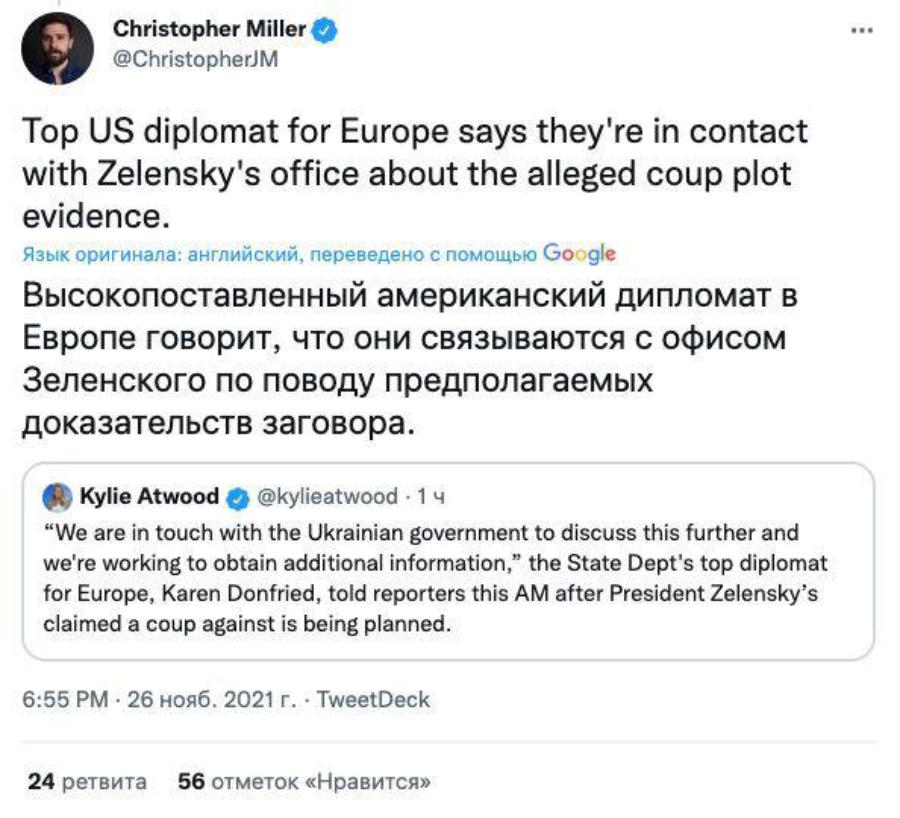Open the @kylieatwood handle

tap(328, 497)
